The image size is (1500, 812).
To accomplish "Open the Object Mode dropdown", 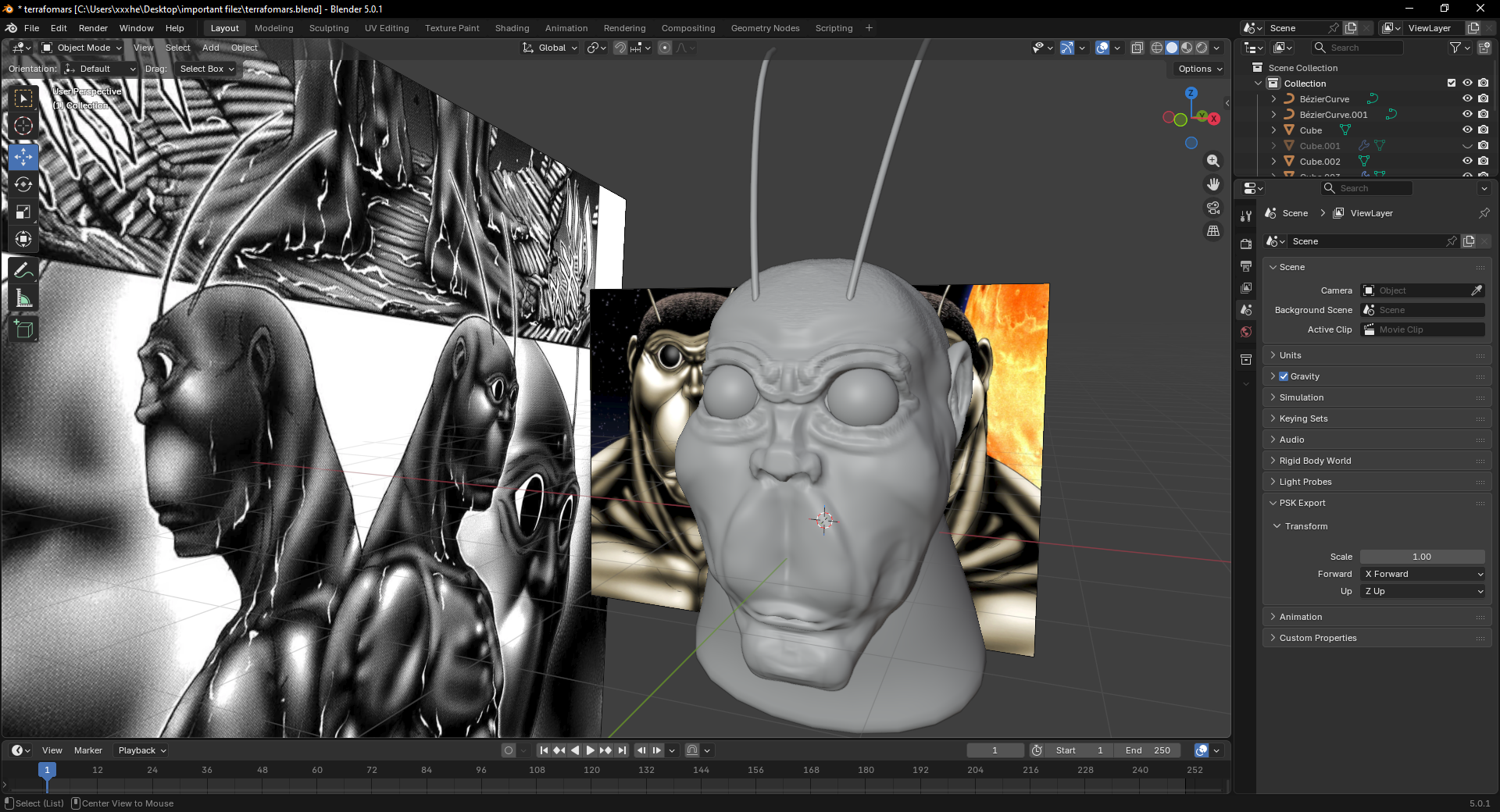I will [x=82, y=48].
